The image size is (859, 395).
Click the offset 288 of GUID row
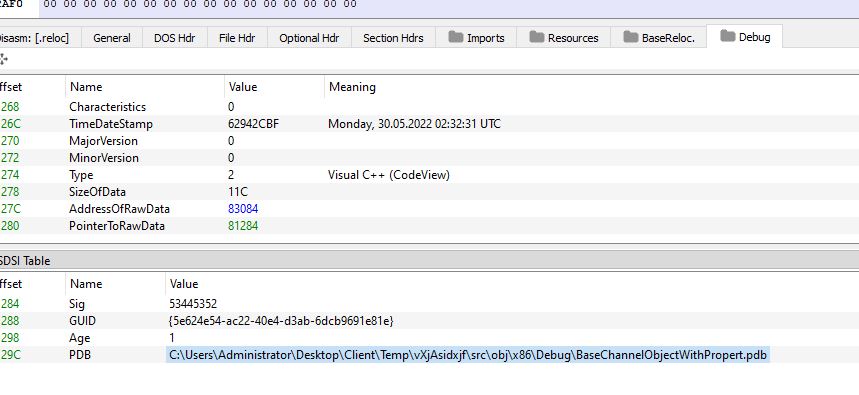[10, 320]
